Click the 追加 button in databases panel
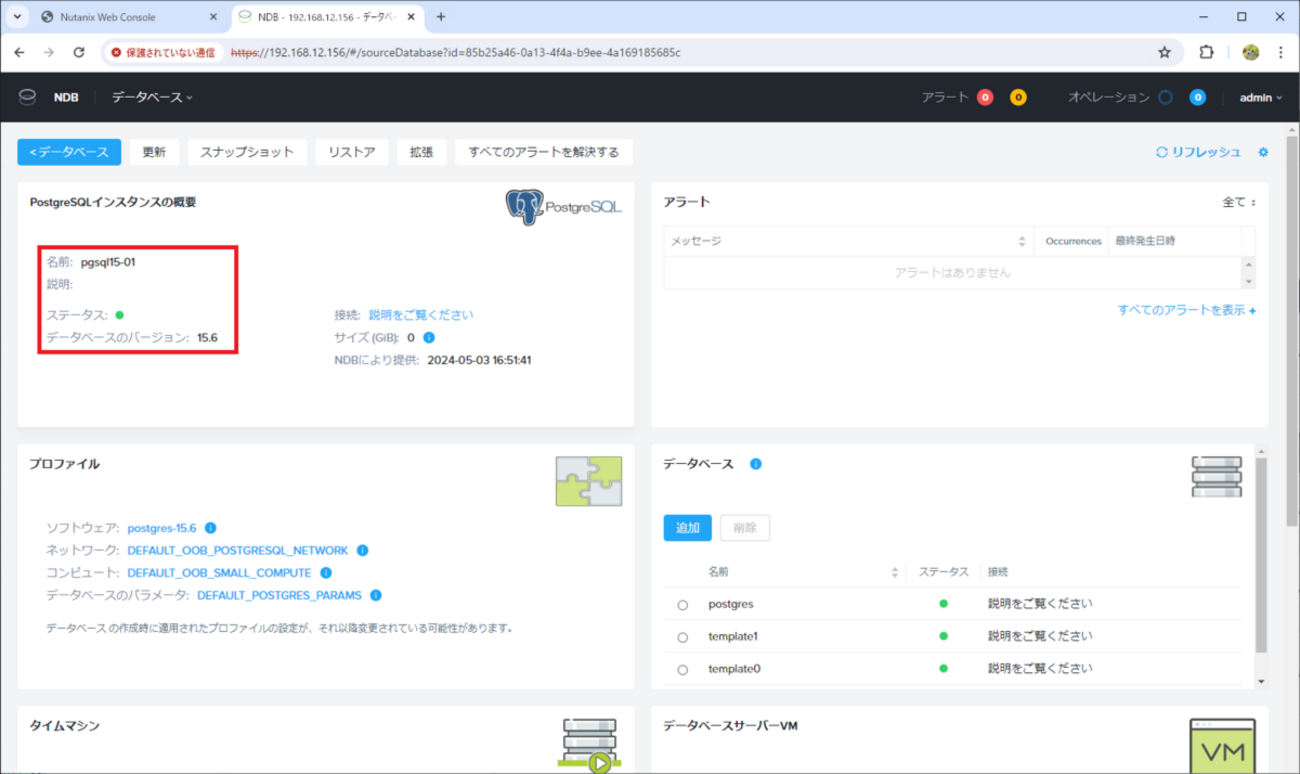 point(688,528)
